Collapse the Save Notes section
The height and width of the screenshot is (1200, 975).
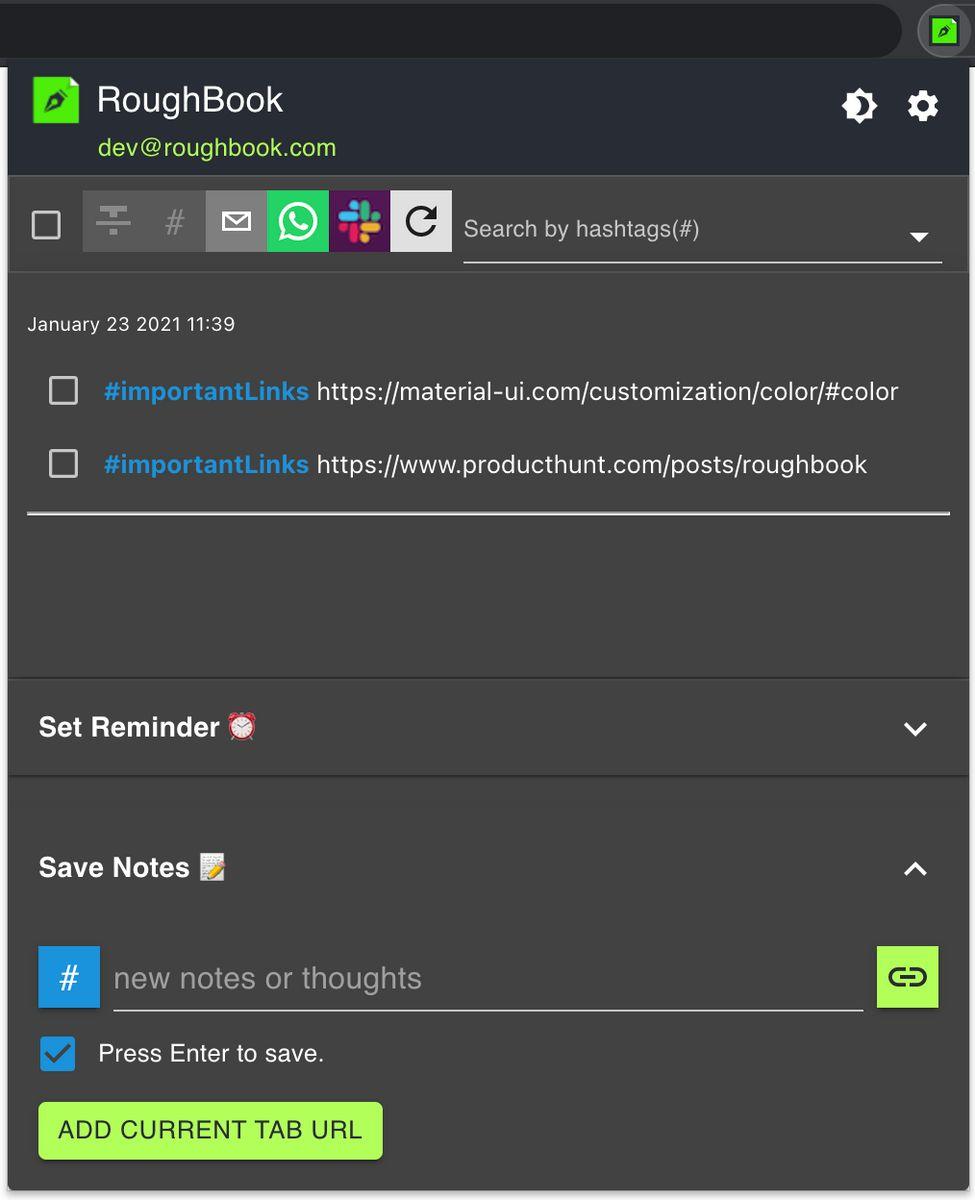click(x=915, y=869)
